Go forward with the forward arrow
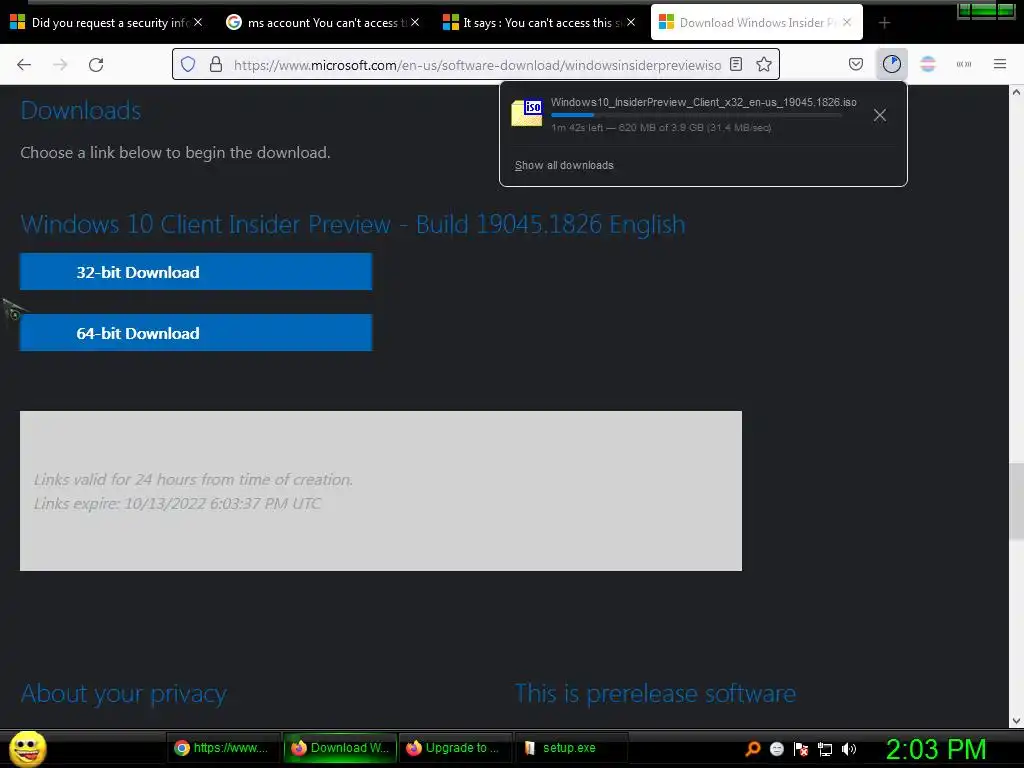This screenshot has width=1024, height=768. 60,64
